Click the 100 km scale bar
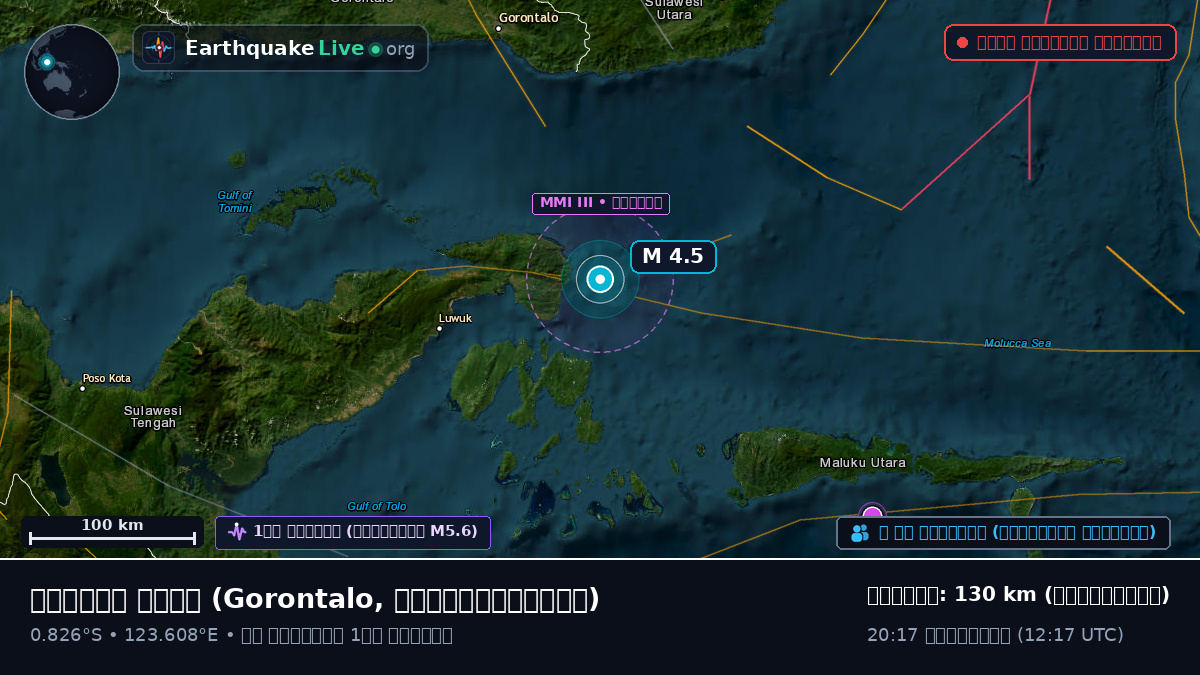 (112, 532)
